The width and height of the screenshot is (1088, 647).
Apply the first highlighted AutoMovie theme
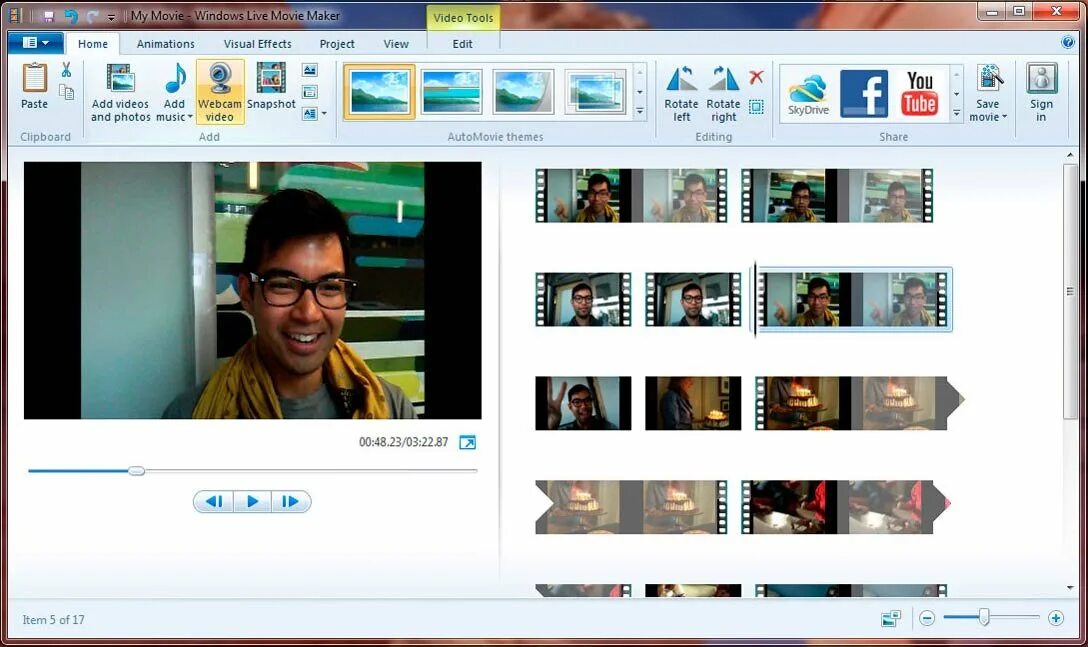coord(380,92)
